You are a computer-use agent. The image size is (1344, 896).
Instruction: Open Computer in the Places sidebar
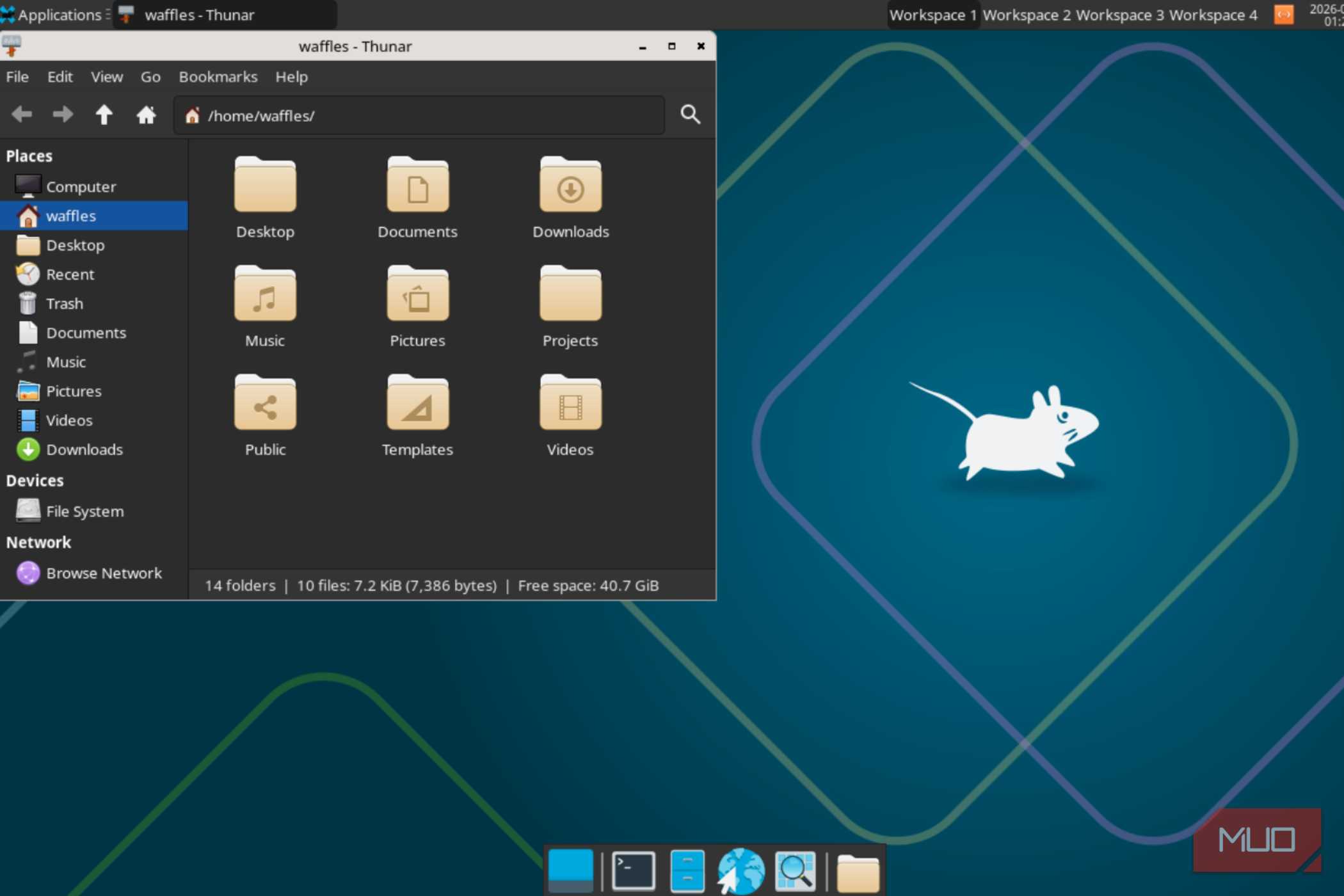click(94, 186)
